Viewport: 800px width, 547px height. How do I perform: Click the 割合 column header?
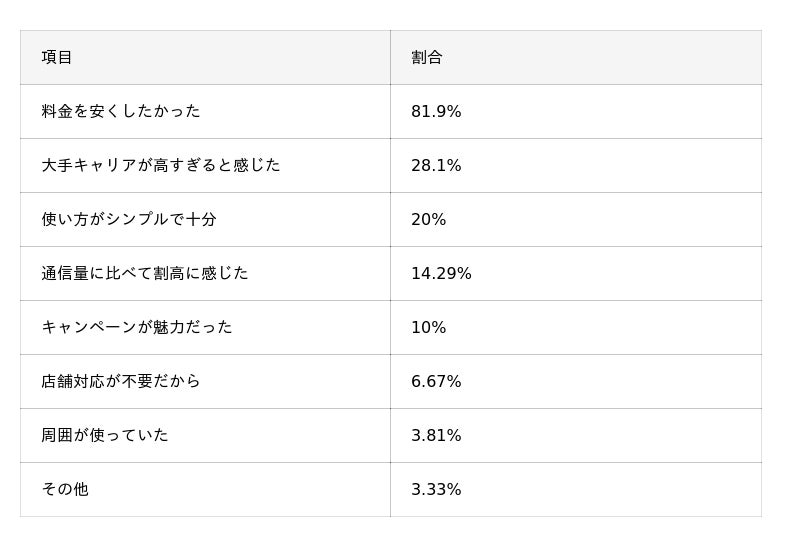pyautogui.click(x=427, y=58)
